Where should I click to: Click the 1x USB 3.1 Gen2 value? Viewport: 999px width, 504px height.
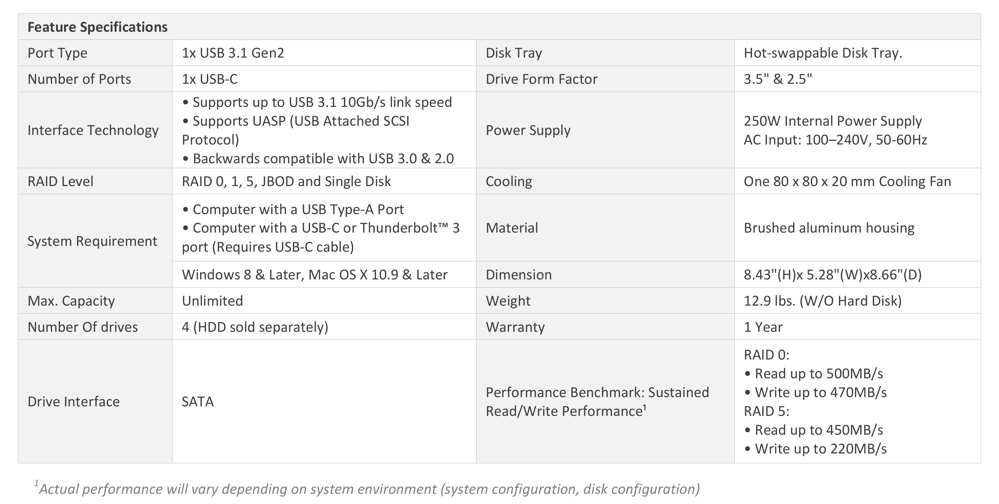click(233, 53)
